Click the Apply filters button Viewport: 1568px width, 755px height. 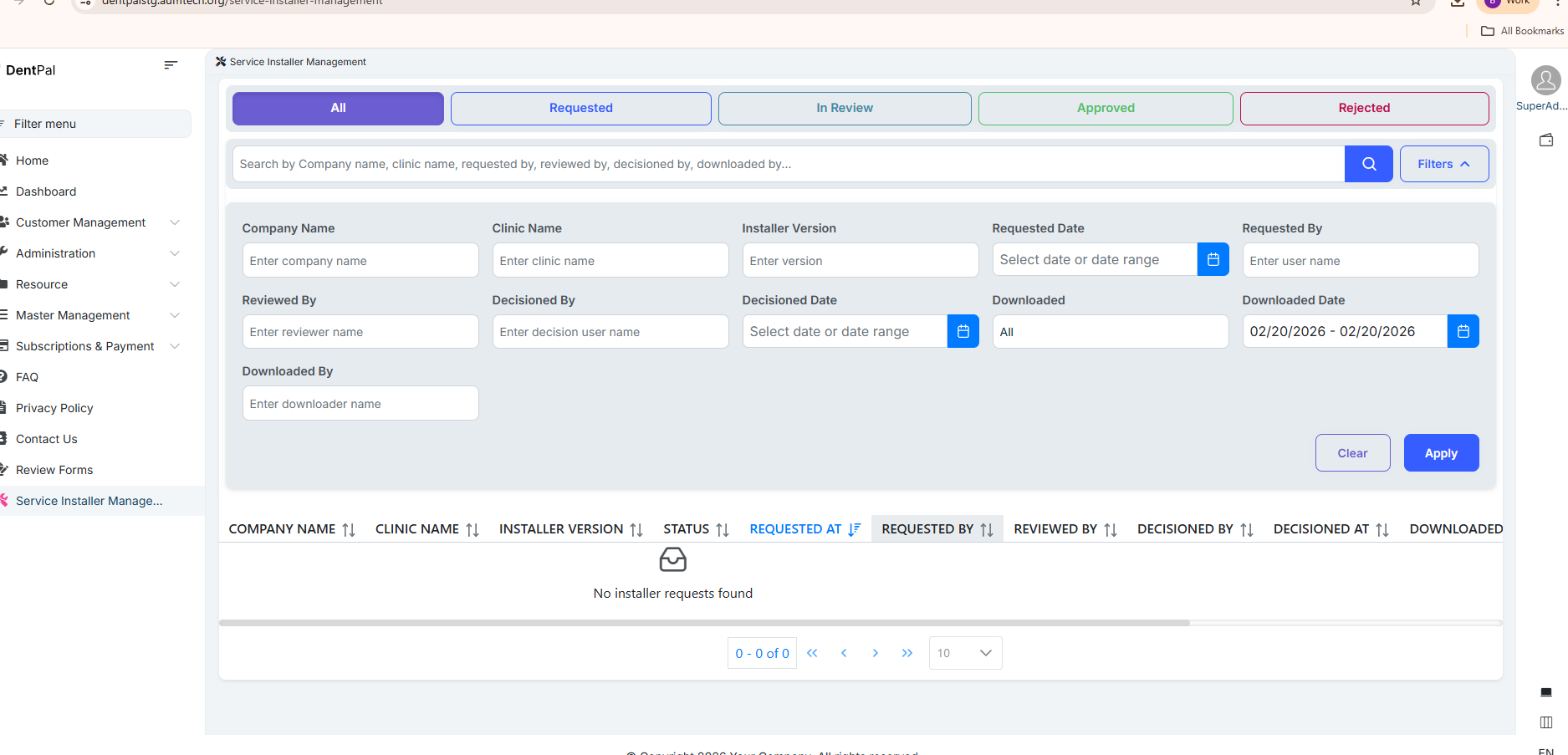click(x=1440, y=453)
